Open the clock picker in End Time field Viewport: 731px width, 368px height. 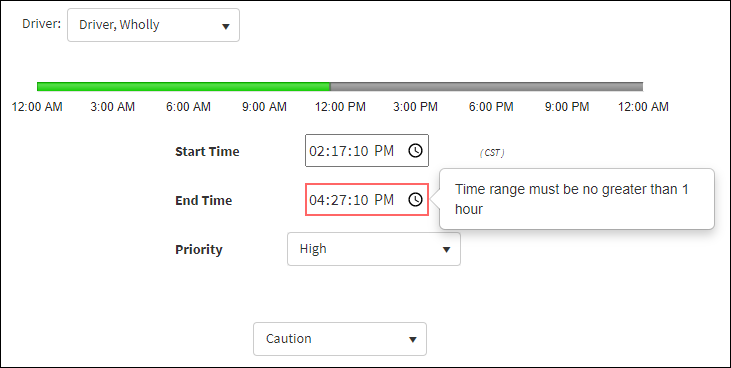coord(415,200)
